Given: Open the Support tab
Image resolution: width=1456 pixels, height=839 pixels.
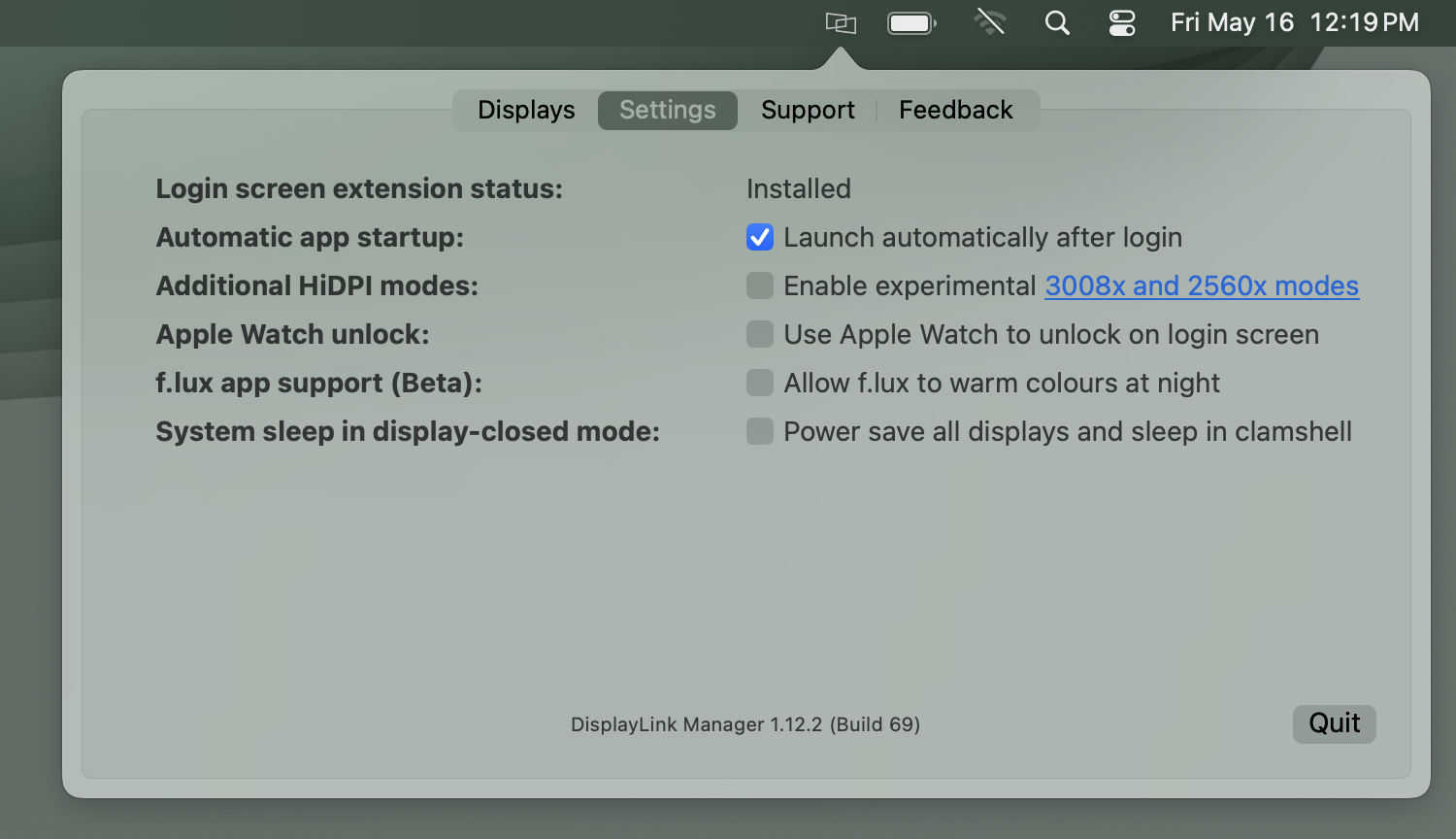Looking at the screenshot, I should tap(808, 110).
